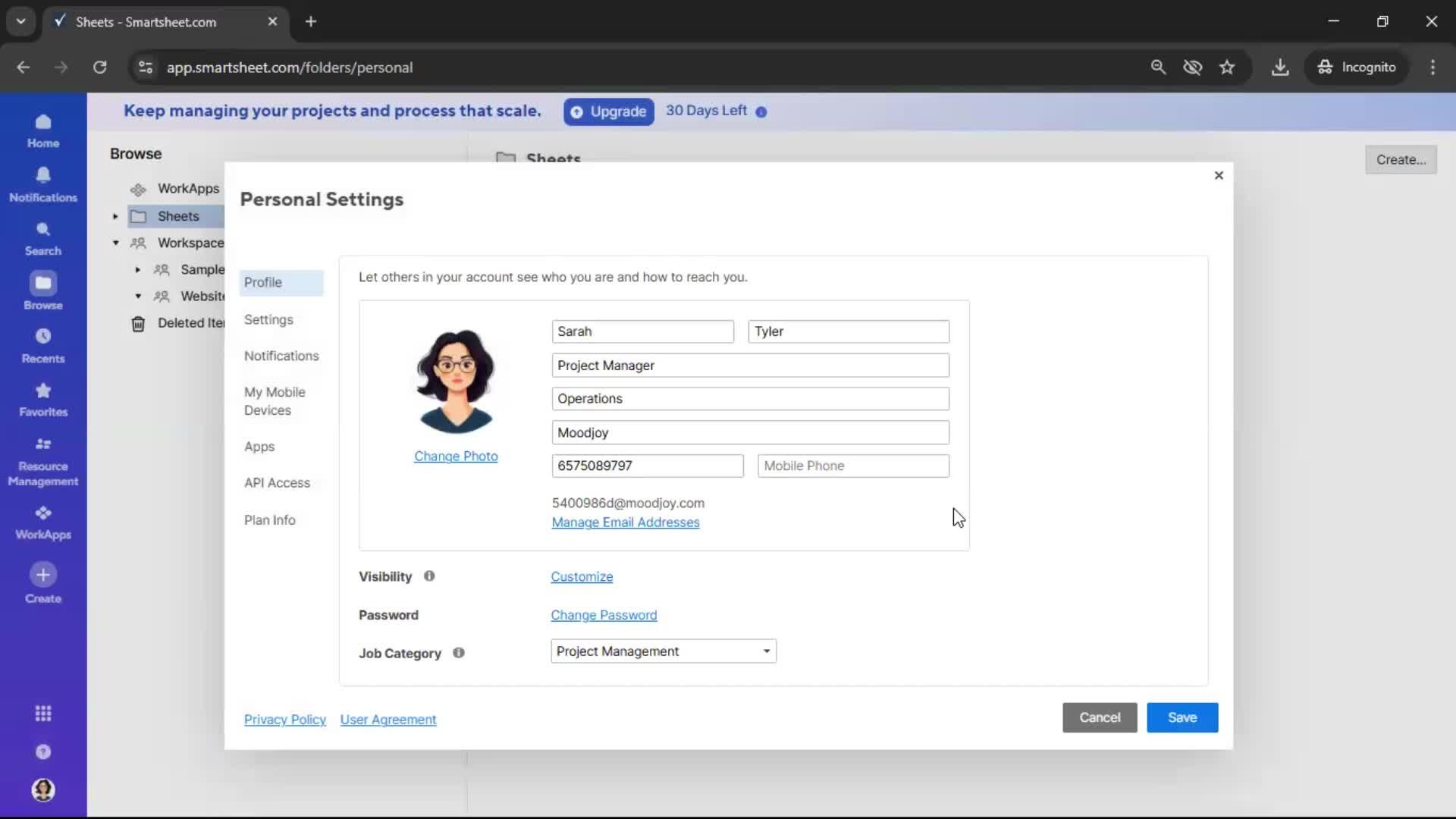This screenshot has height=819, width=1456.
Task: Open the API Access tab
Action: click(277, 483)
